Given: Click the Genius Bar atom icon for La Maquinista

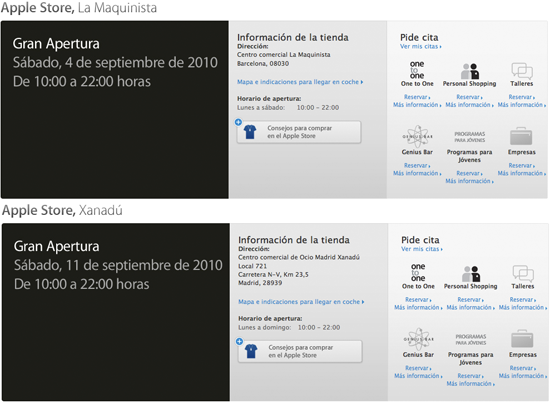Looking at the screenshot, I should (417, 136).
